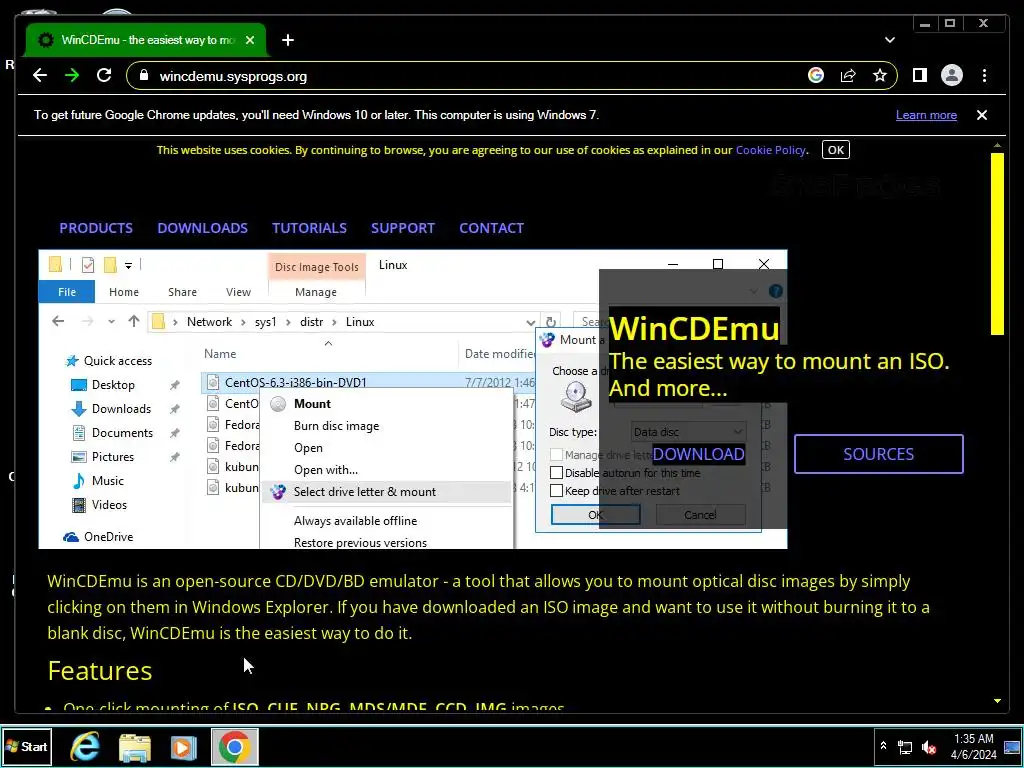Click OK in the Mount dialog
The width and height of the screenshot is (1024, 768).
pos(595,515)
